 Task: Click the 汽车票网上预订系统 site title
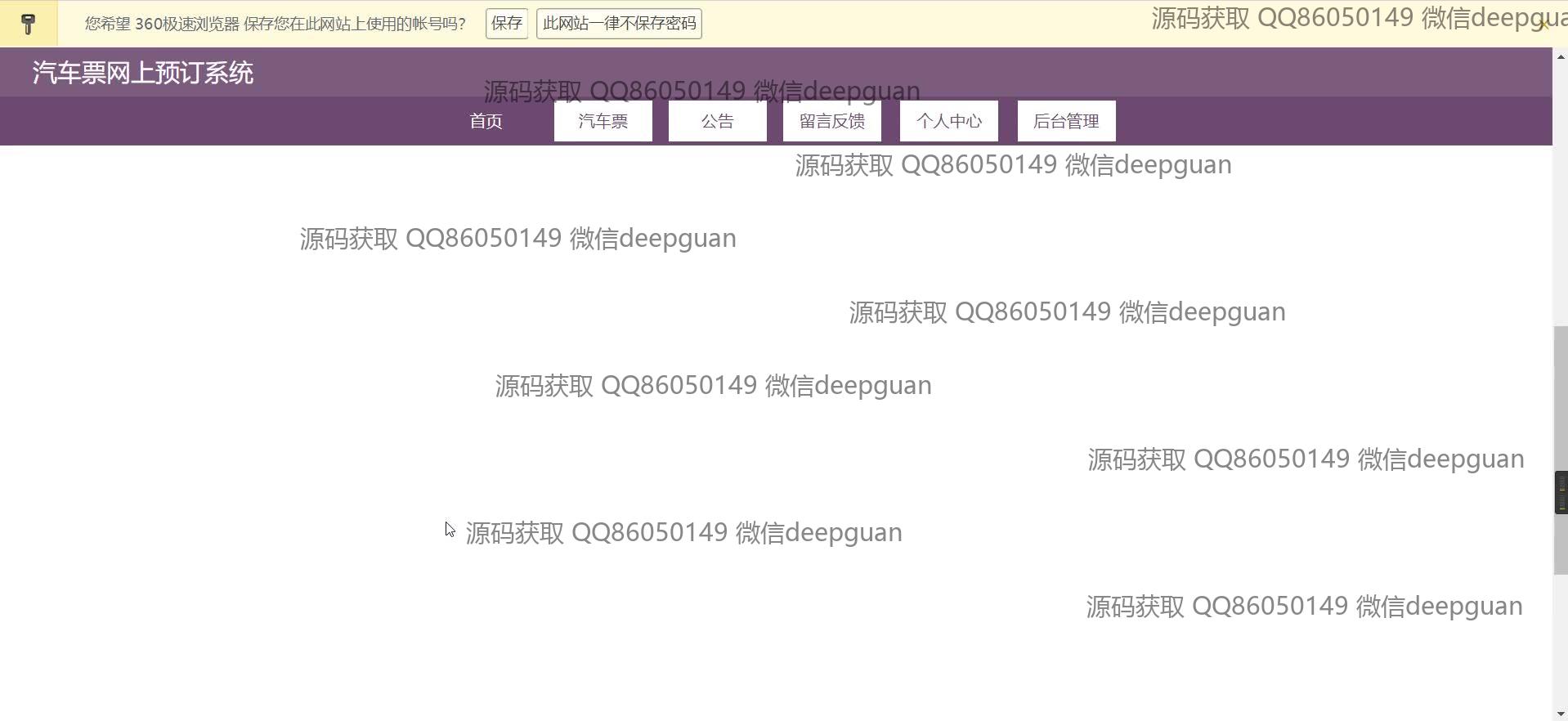143,73
